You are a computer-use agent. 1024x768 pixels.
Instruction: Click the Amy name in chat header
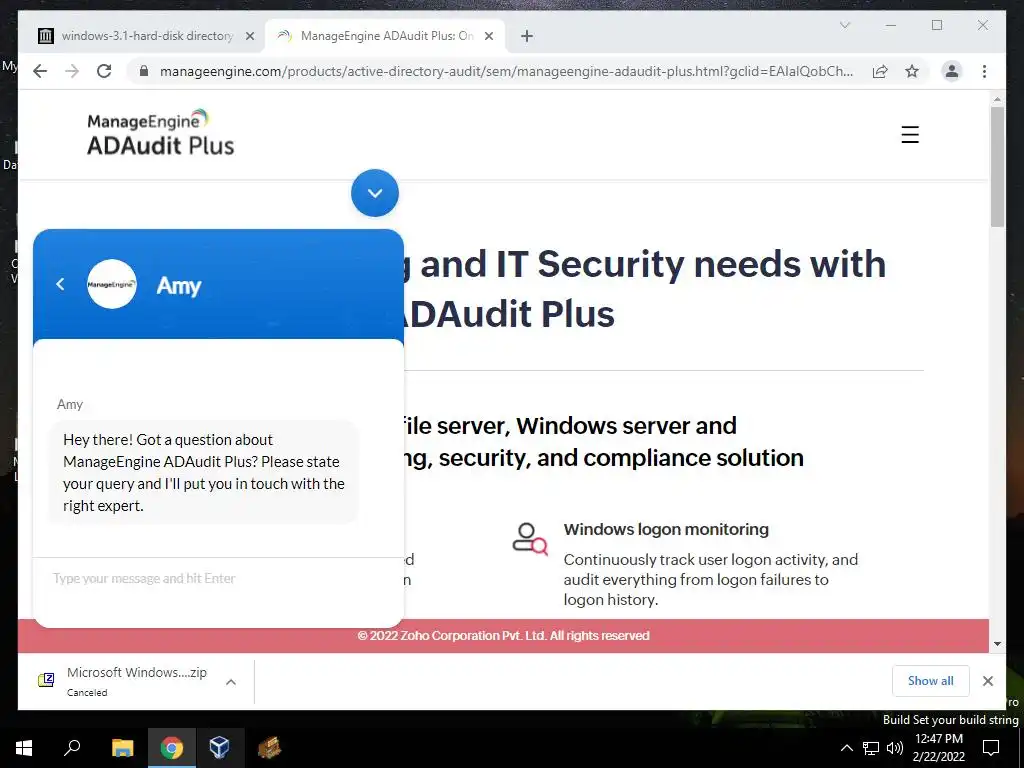coord(179,285)
